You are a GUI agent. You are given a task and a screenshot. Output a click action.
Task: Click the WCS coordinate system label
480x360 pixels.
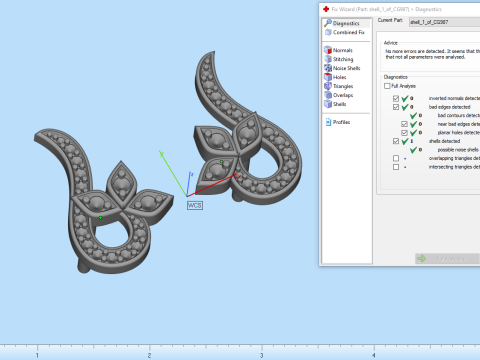pyautogui.click(x=195, y=205)
